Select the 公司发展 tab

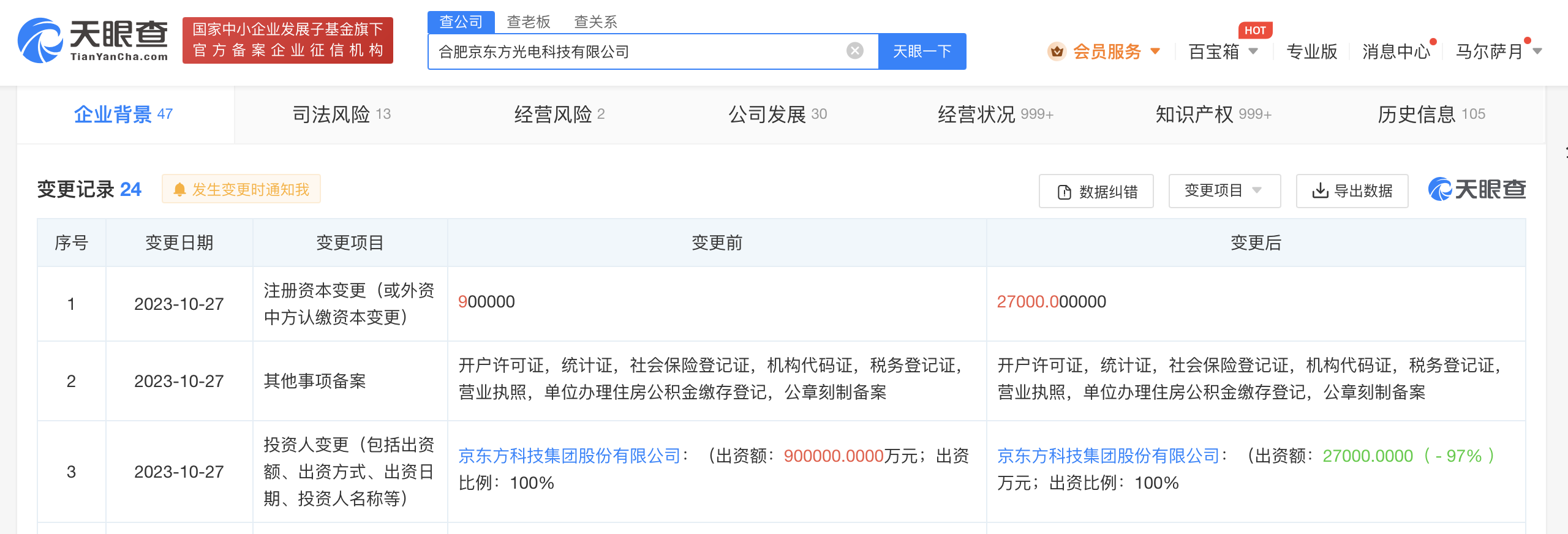777,115
